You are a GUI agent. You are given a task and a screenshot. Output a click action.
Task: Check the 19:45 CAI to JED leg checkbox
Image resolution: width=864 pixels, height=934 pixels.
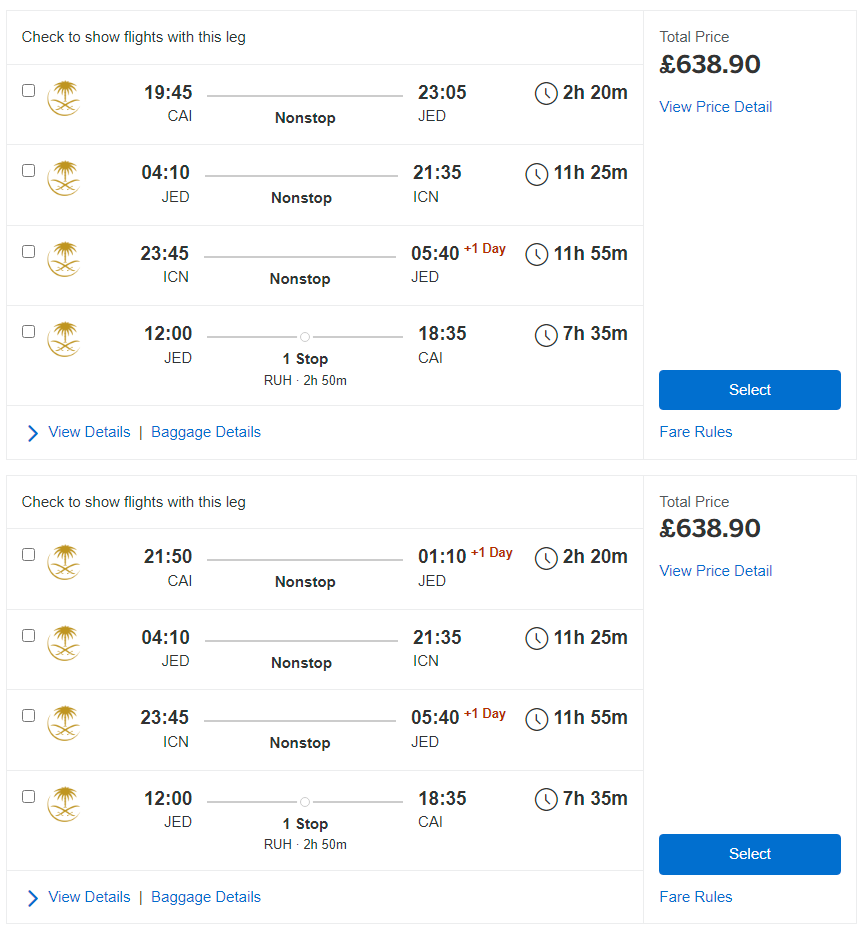[29, 91]
